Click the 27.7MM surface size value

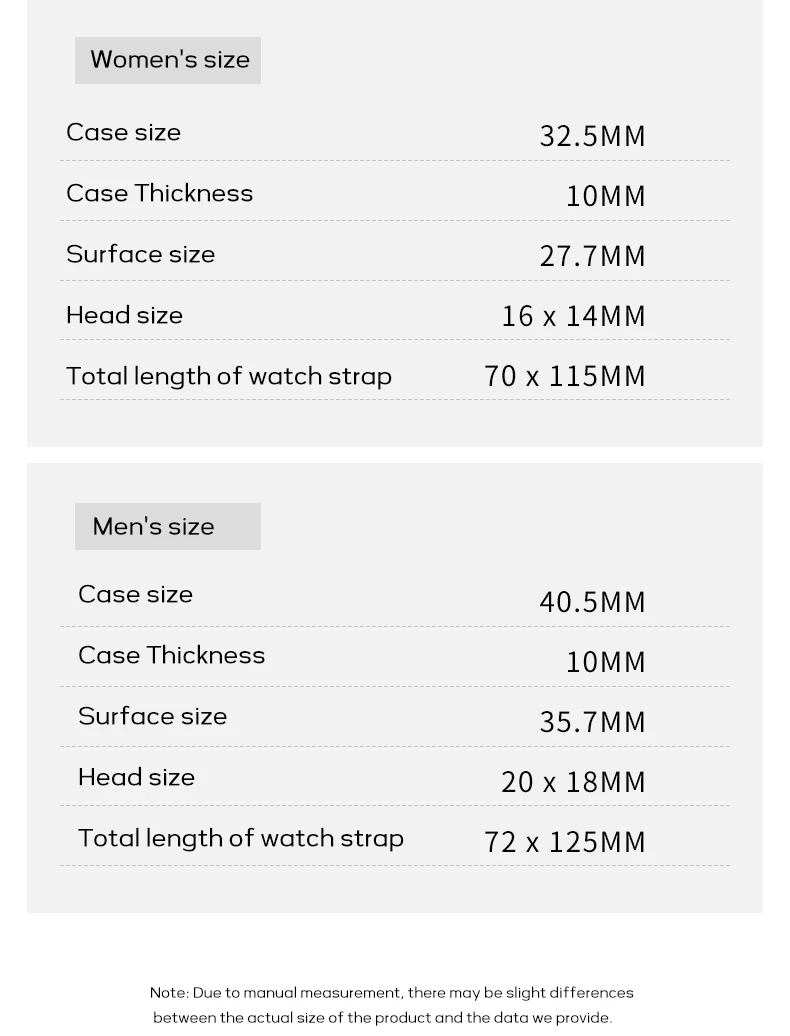(592, 256)
